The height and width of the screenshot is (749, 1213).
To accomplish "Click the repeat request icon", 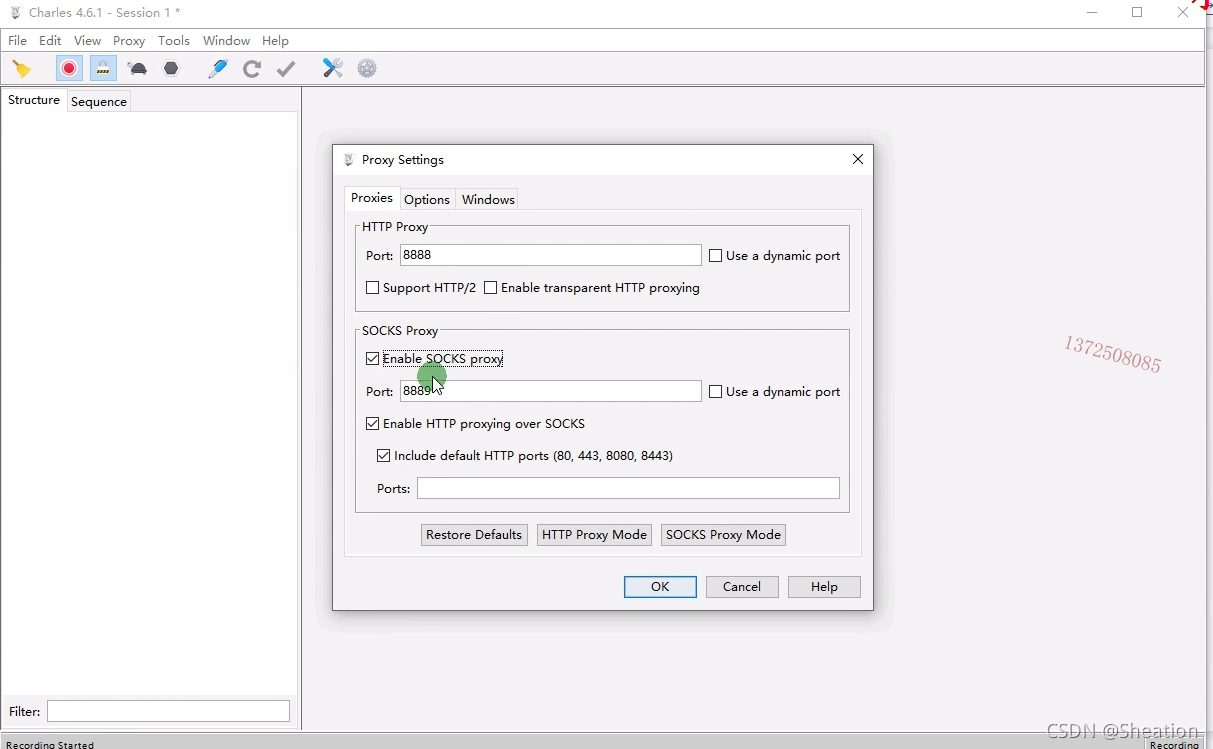I will tap(252, 68).
